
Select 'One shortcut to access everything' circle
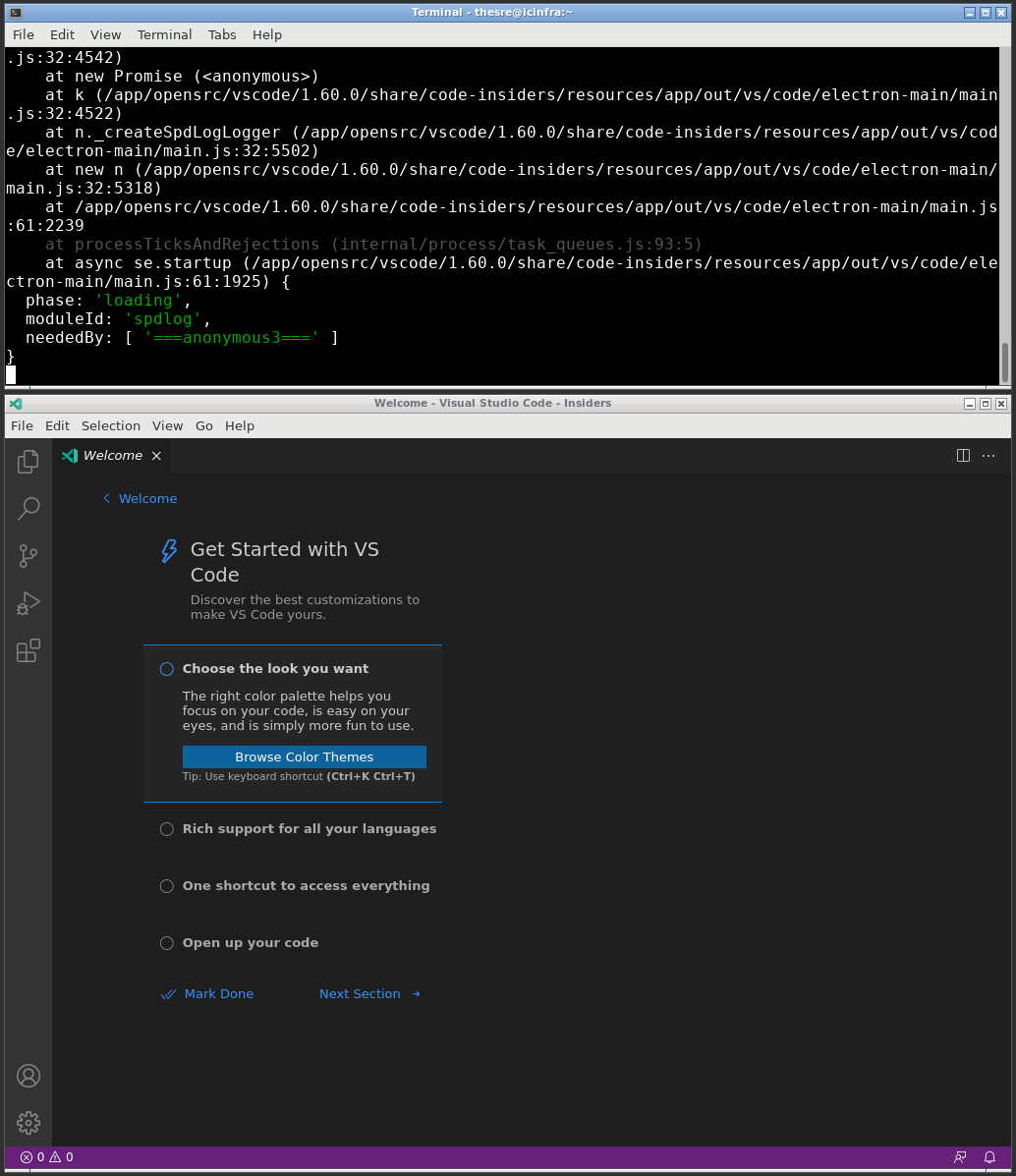click(167, 886)
